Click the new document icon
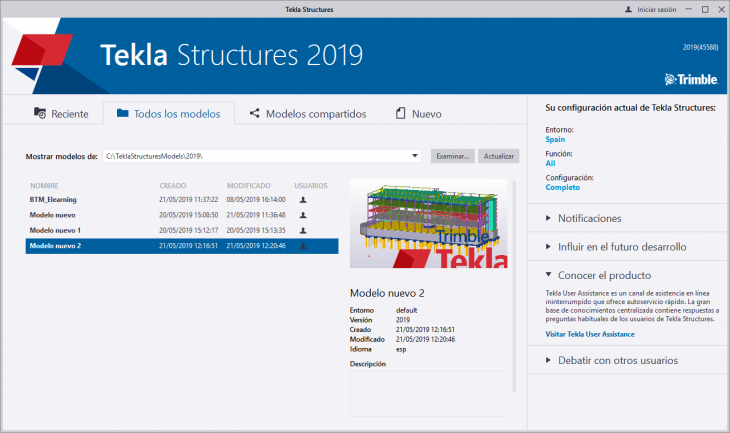 click(400, 113)
